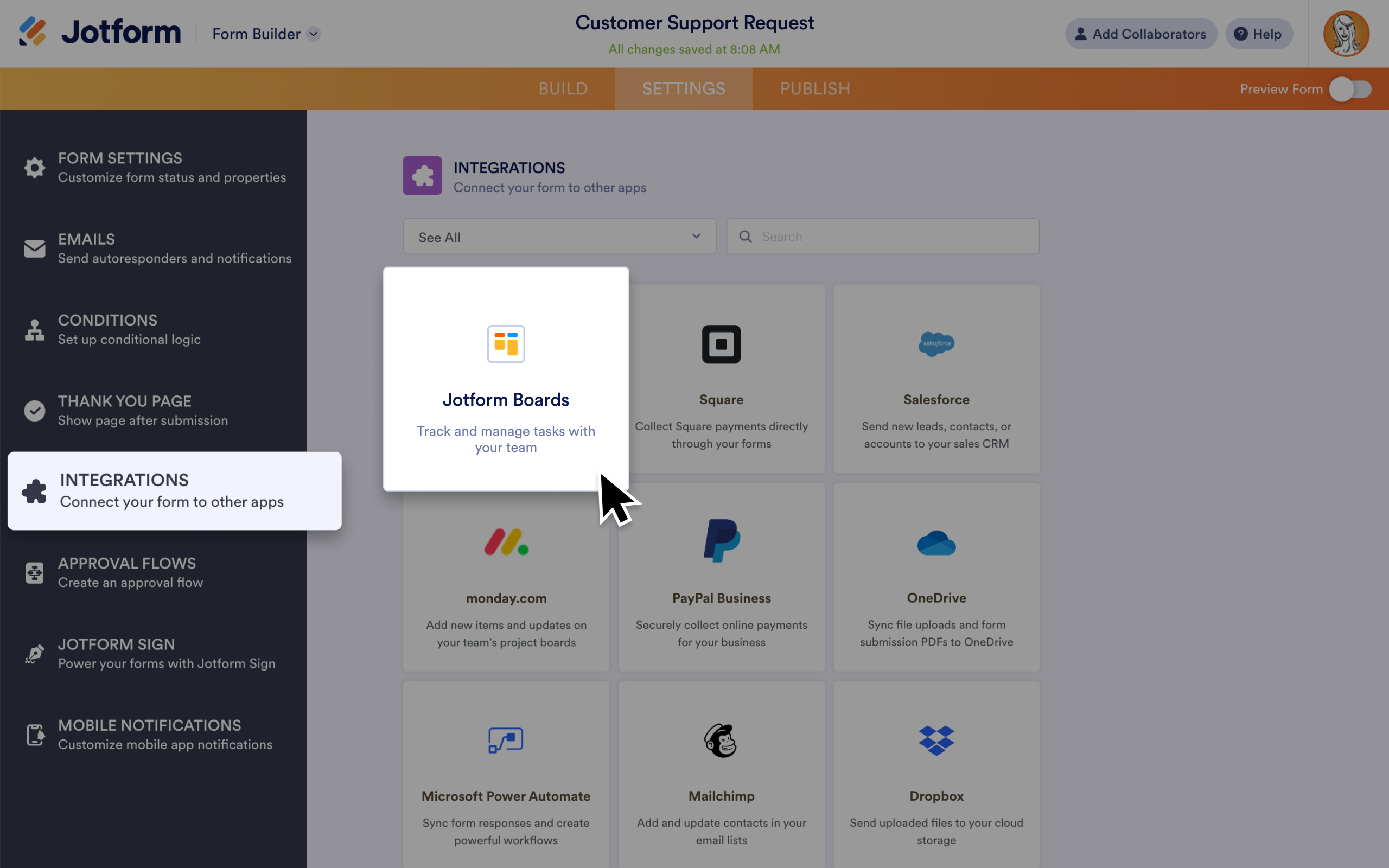Open the APPROVAL FLOWS sidebar label
Viewport: 1389px width, 868px height.
click(127, 563)
